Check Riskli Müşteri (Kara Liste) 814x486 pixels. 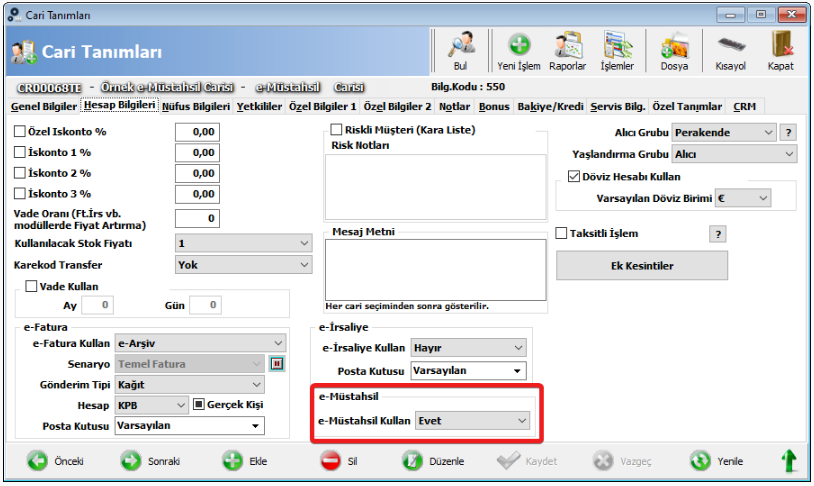[x=336, y=129]
